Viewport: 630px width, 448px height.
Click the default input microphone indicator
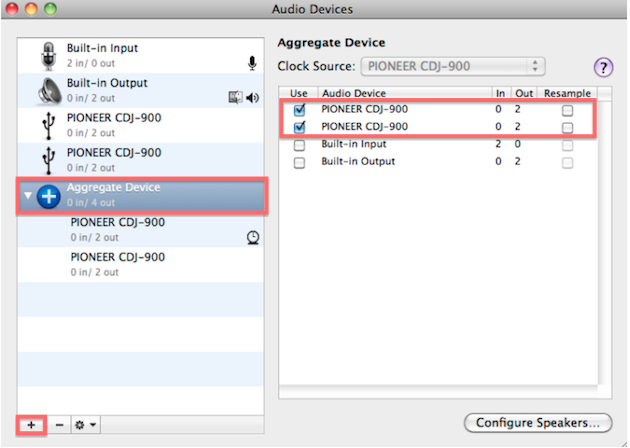(x=252, y=63)
